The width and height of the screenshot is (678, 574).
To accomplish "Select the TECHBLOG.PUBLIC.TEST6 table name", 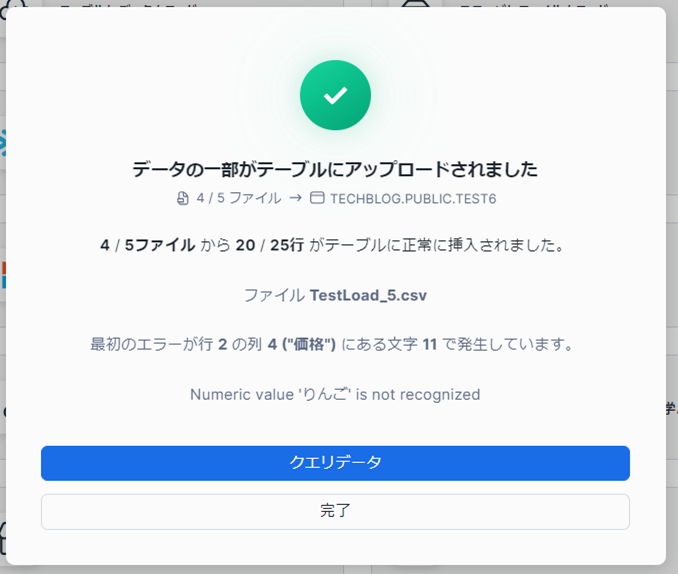I will 413,198.
